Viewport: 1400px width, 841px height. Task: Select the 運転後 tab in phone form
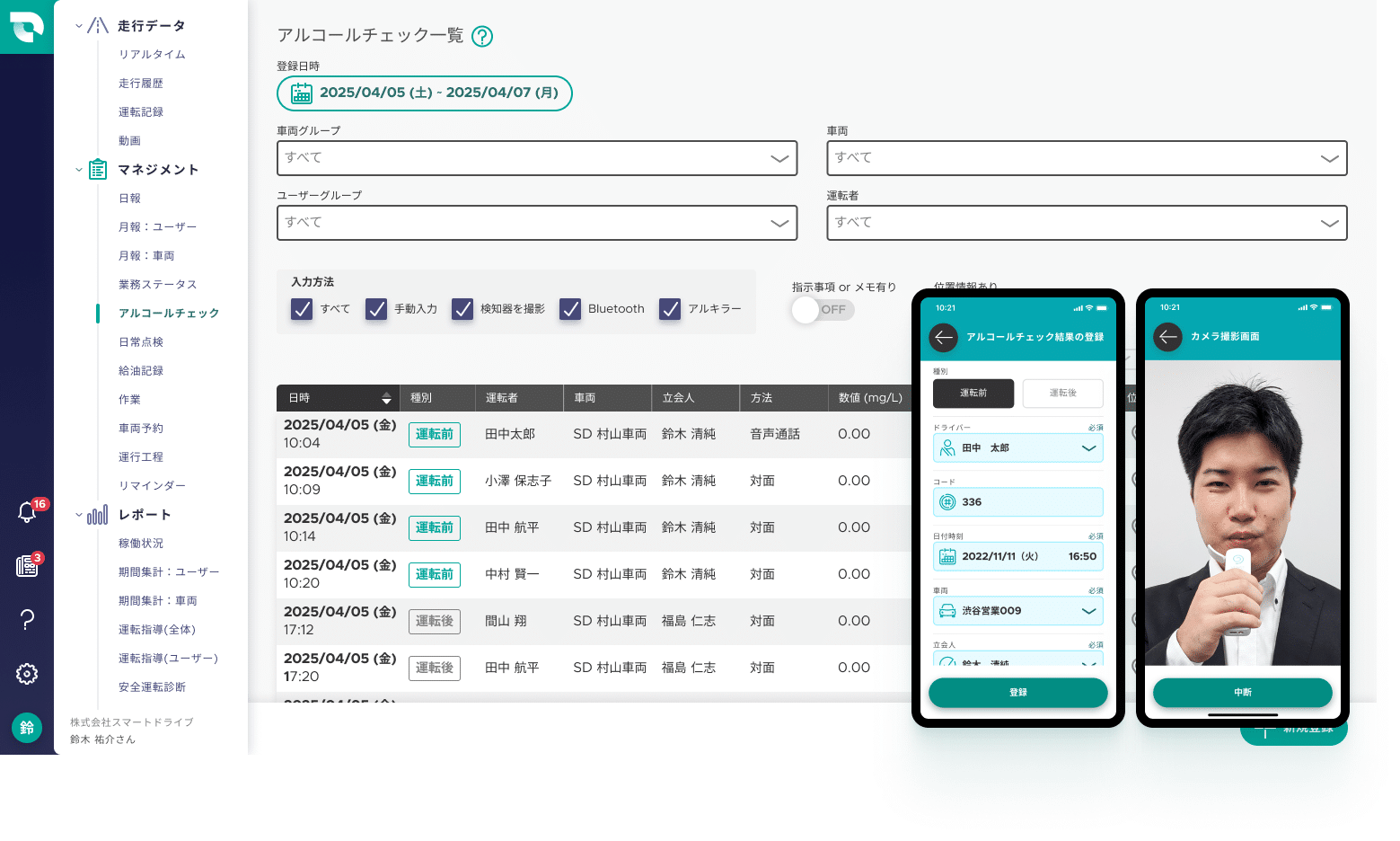1062,393
